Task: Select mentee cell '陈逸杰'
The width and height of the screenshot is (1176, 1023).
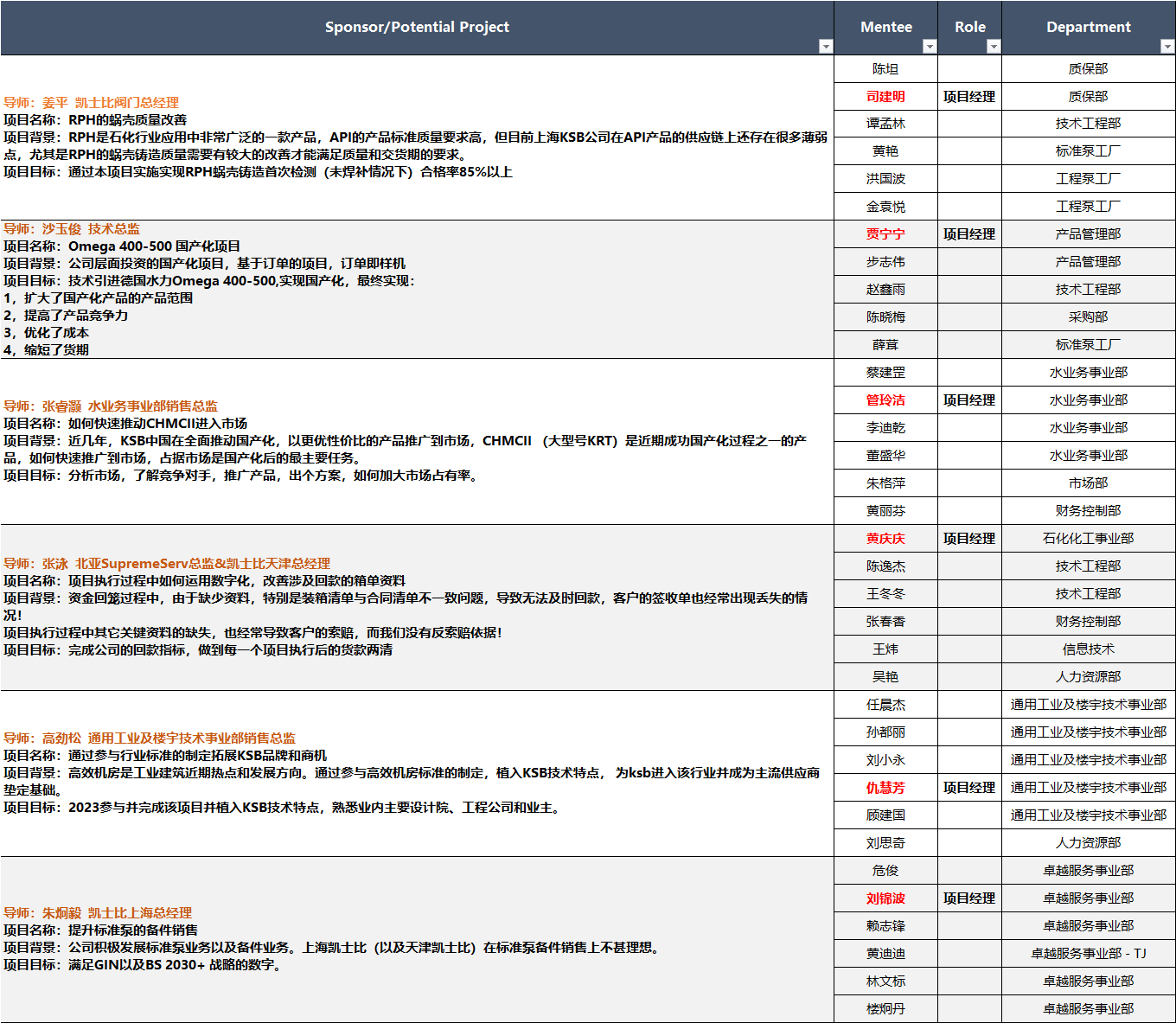Action: click(885, 566)
